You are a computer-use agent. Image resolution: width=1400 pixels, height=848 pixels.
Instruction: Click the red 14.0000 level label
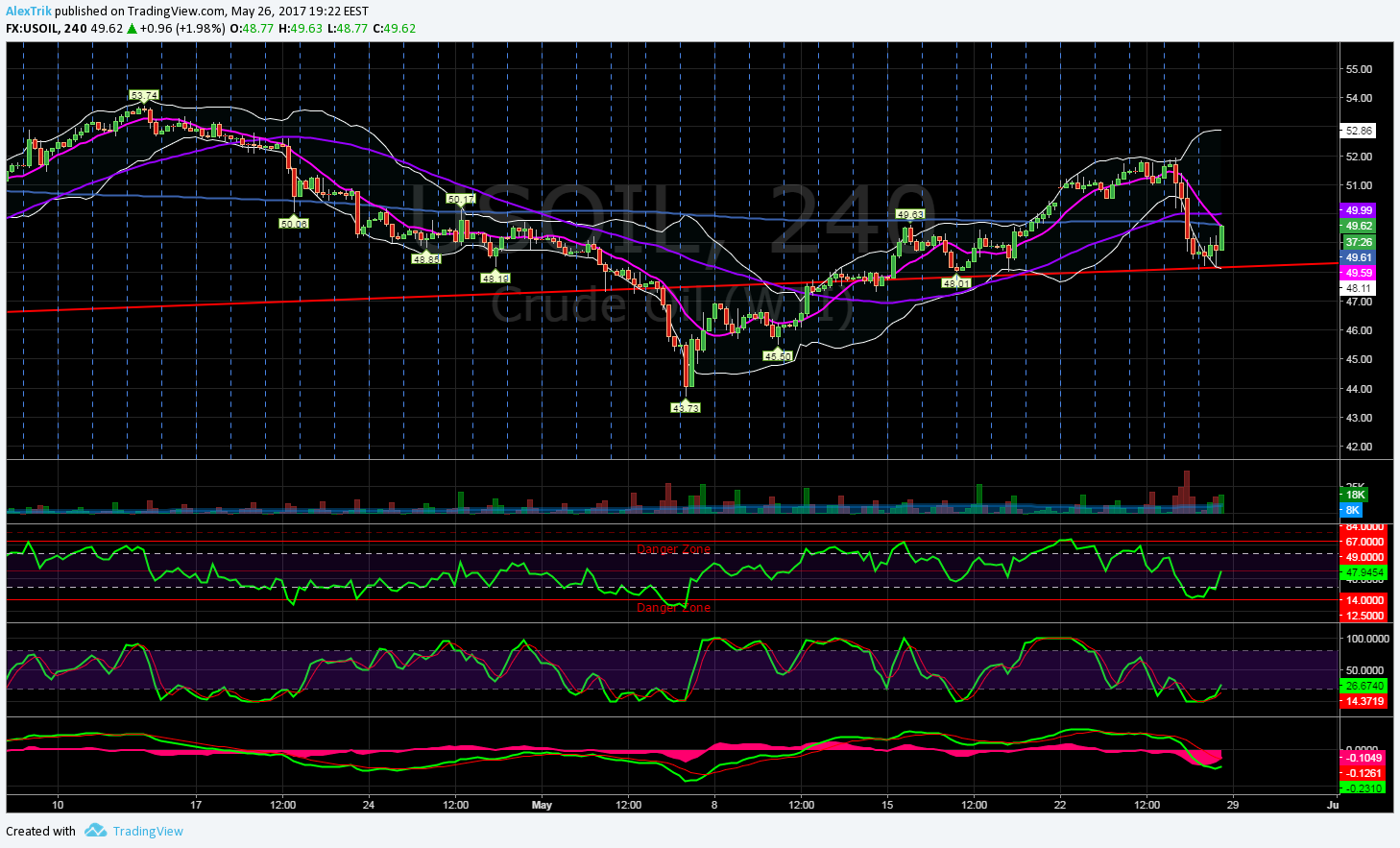(x=1364, y=600)
